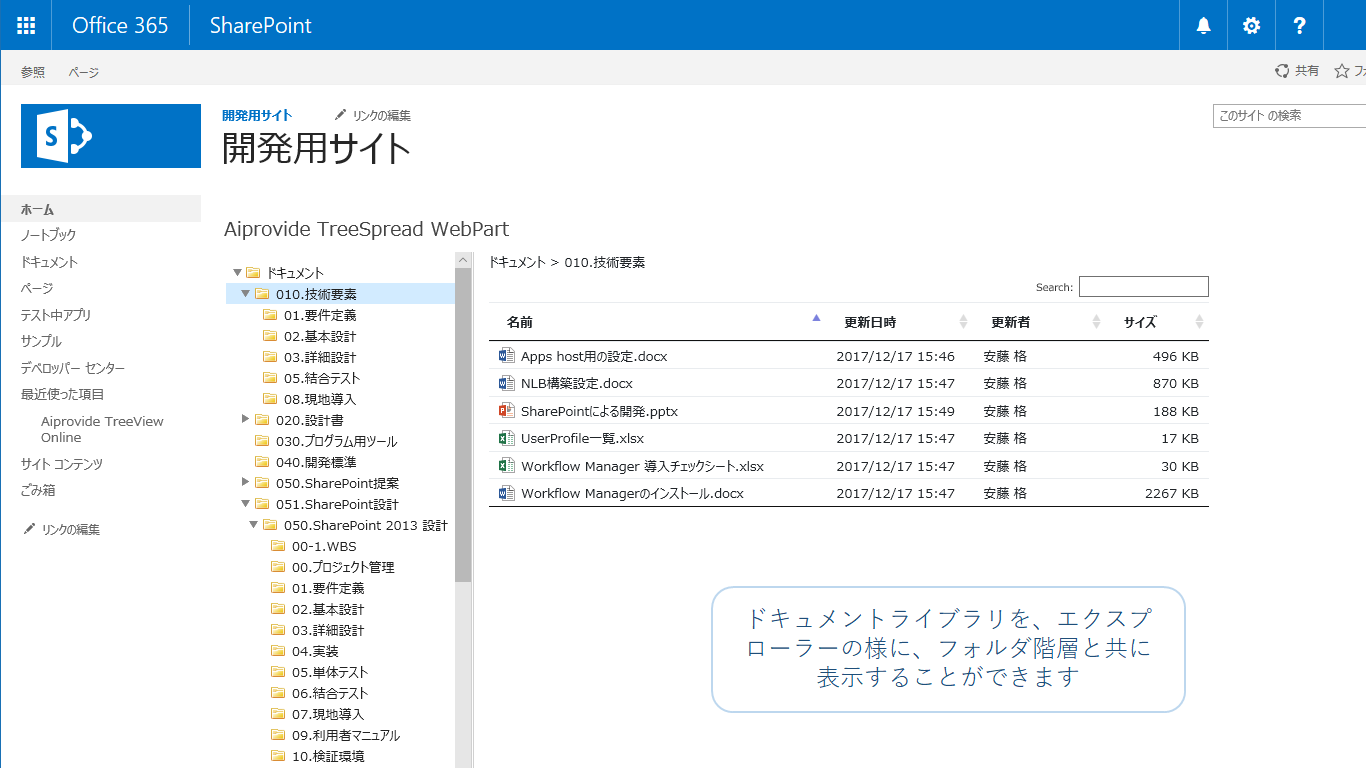Click the folder icon of 01.要件定義 under 010.技術要素
This screenshot has width=1366, height=768.
(x=270, y=315)
